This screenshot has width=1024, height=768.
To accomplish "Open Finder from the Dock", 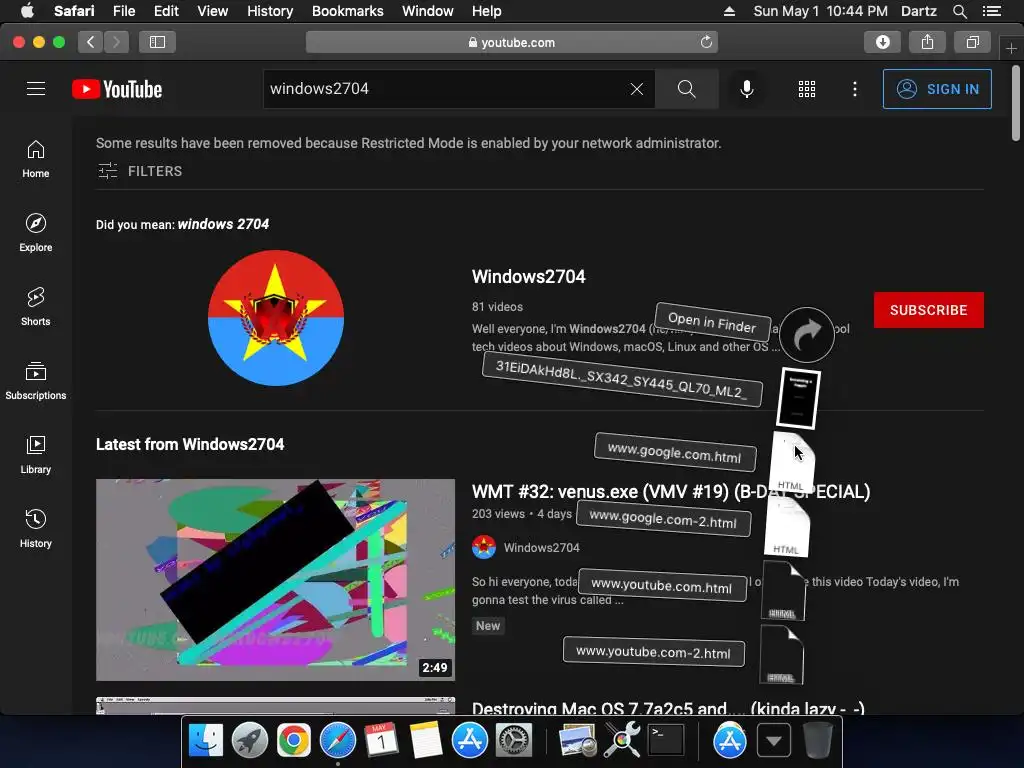I will tap(206, 740).
